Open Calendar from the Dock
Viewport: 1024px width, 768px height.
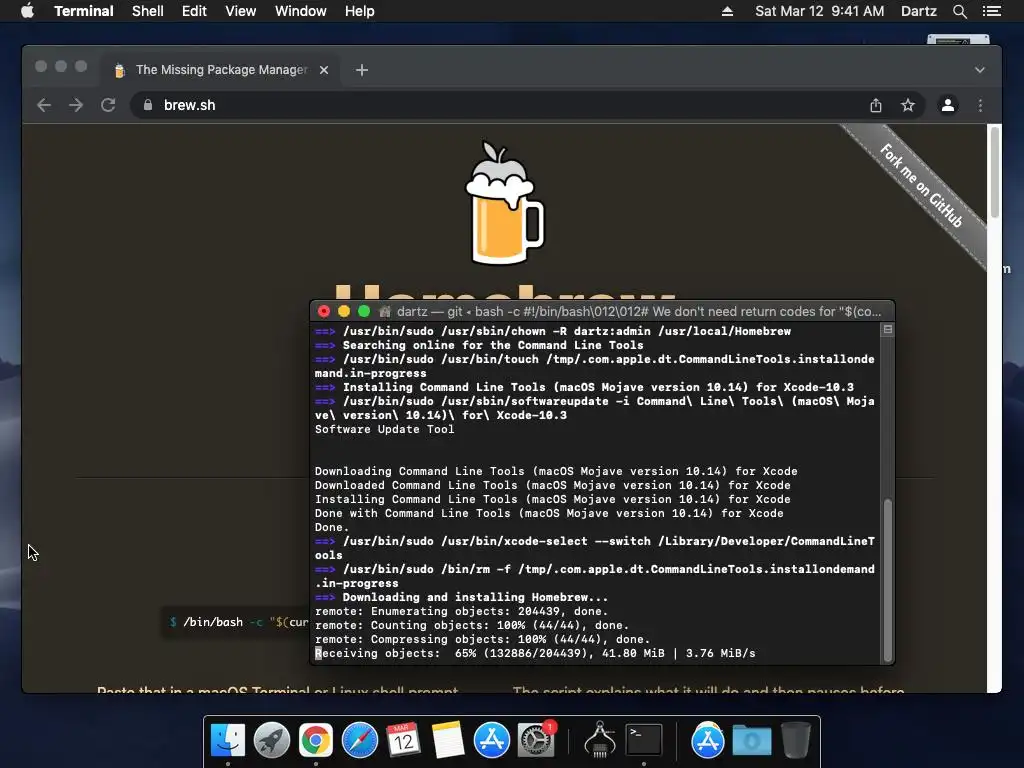point(403,740)
